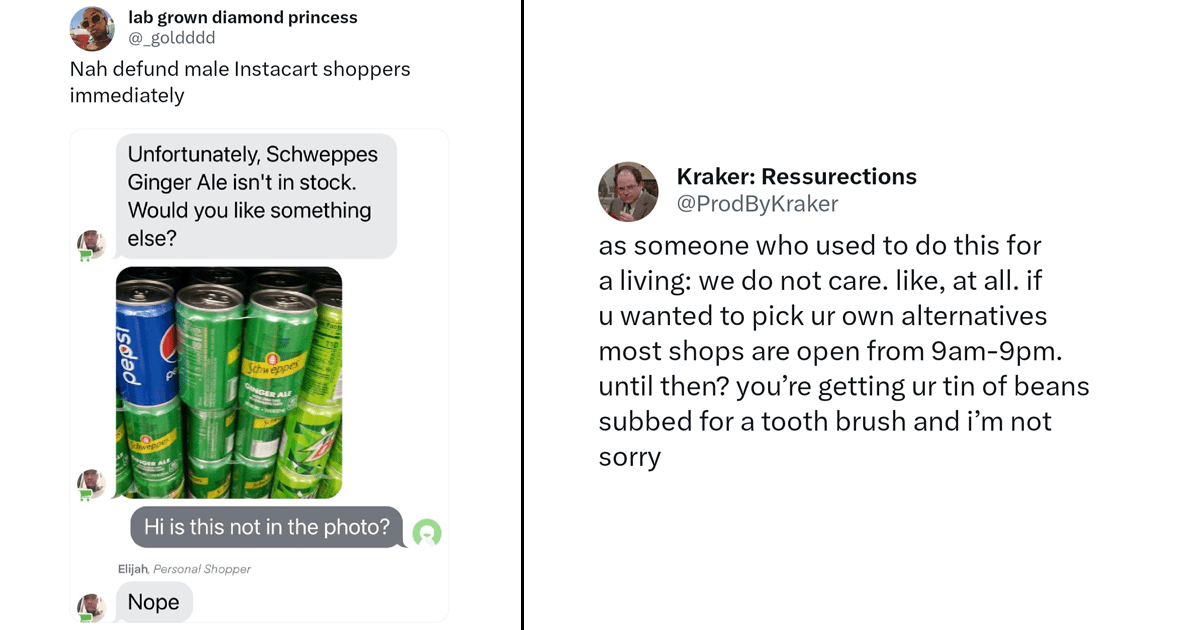Click the @_goldddd handle
Viewport: 1200px width, 630px height.
pyautogui.click(x=172, y=38)
